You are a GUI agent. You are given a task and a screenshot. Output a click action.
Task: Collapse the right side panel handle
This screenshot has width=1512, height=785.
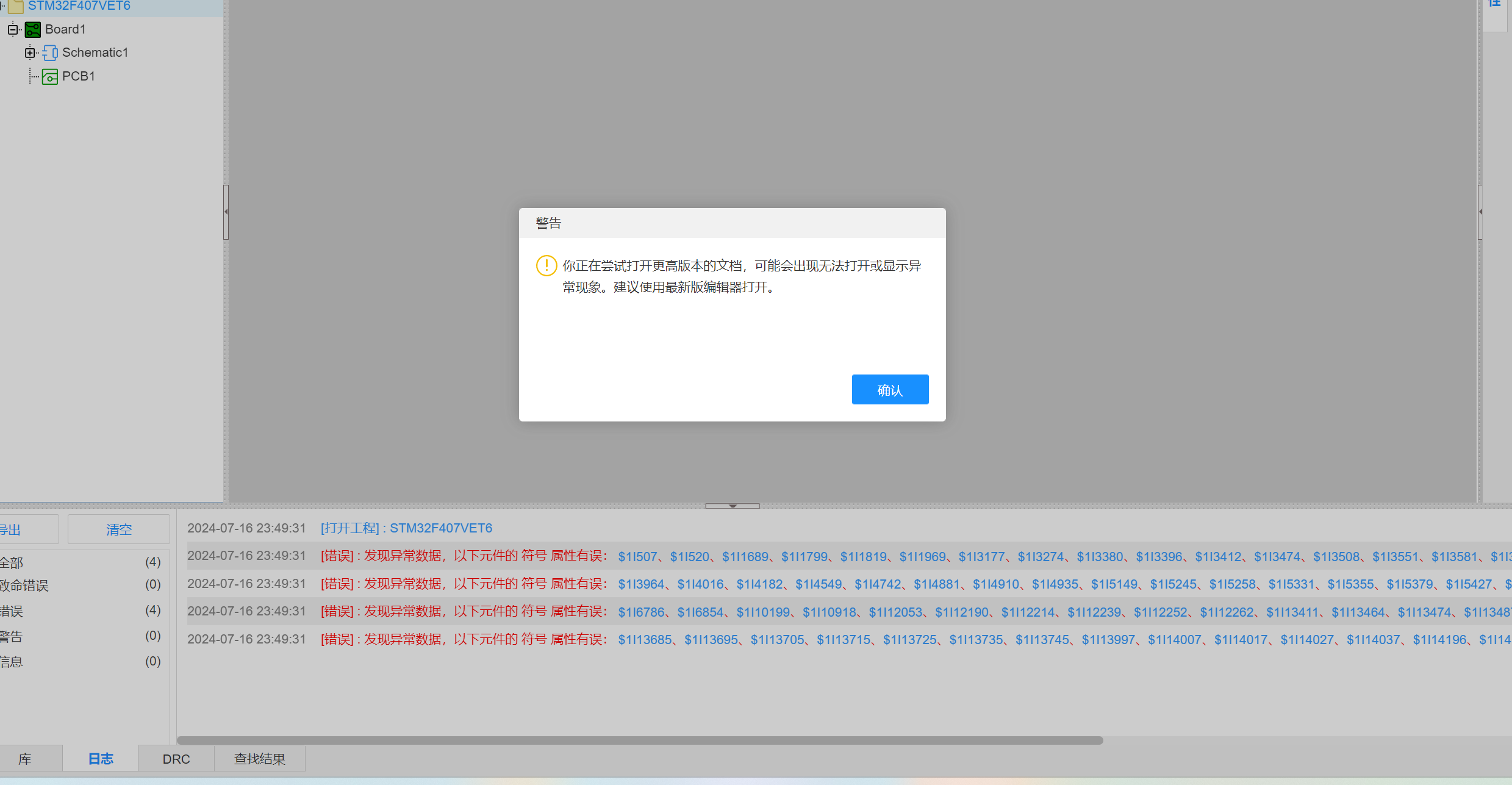(1480, 212)
